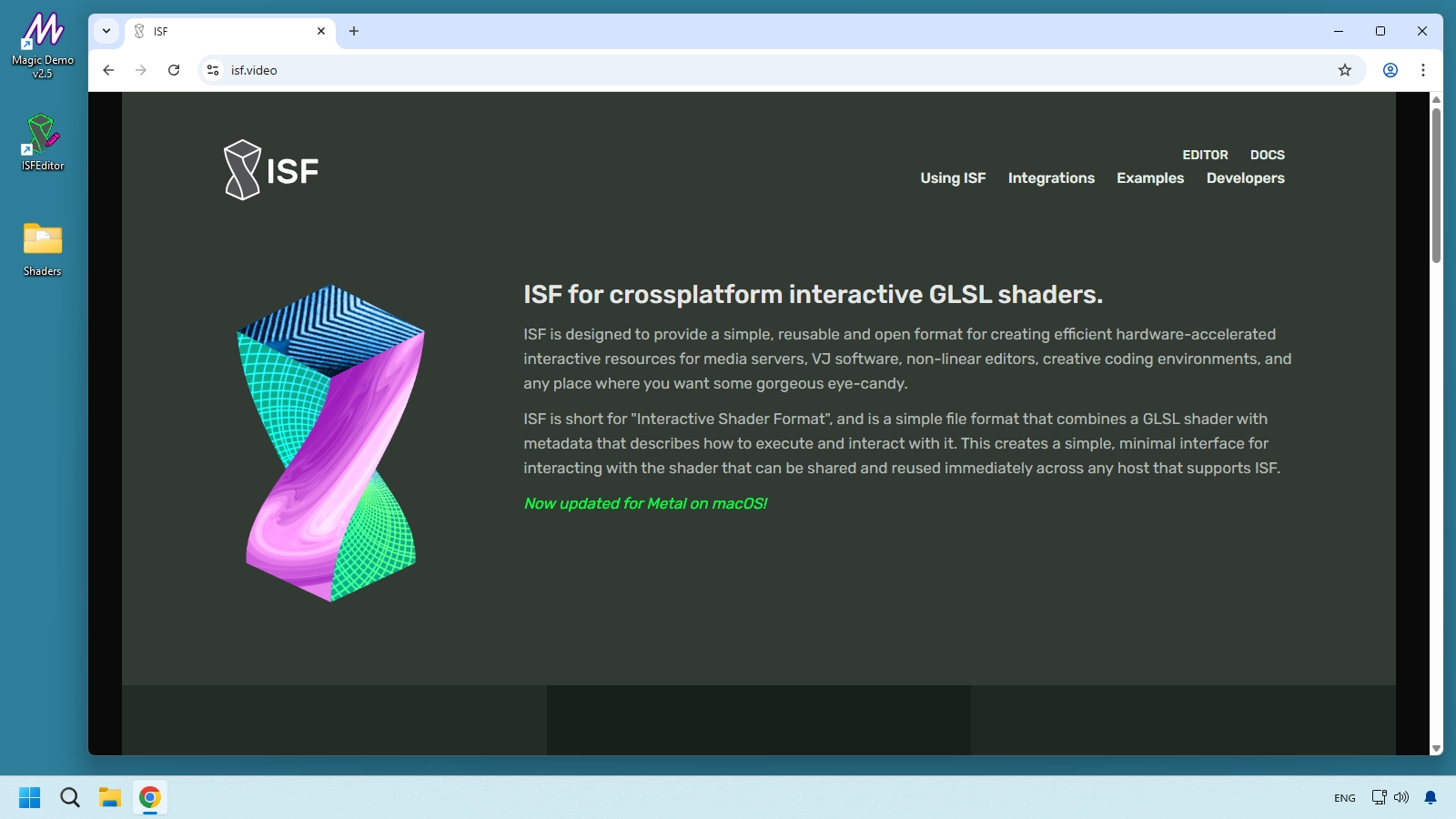
Task: Close the ISF tab
Action: click(321, 31)
